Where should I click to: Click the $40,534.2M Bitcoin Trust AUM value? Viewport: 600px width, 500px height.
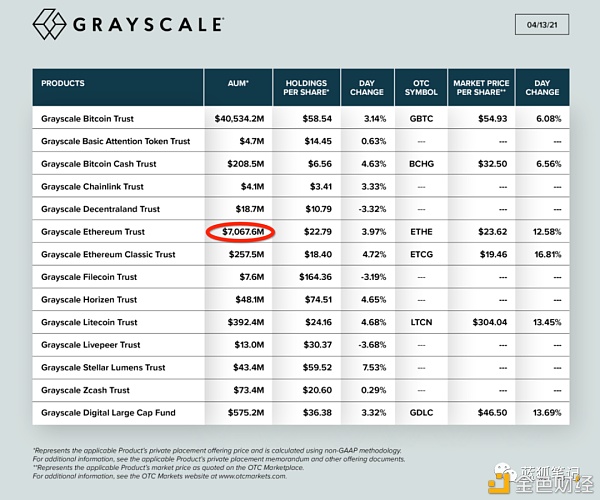tap(239, 119)
